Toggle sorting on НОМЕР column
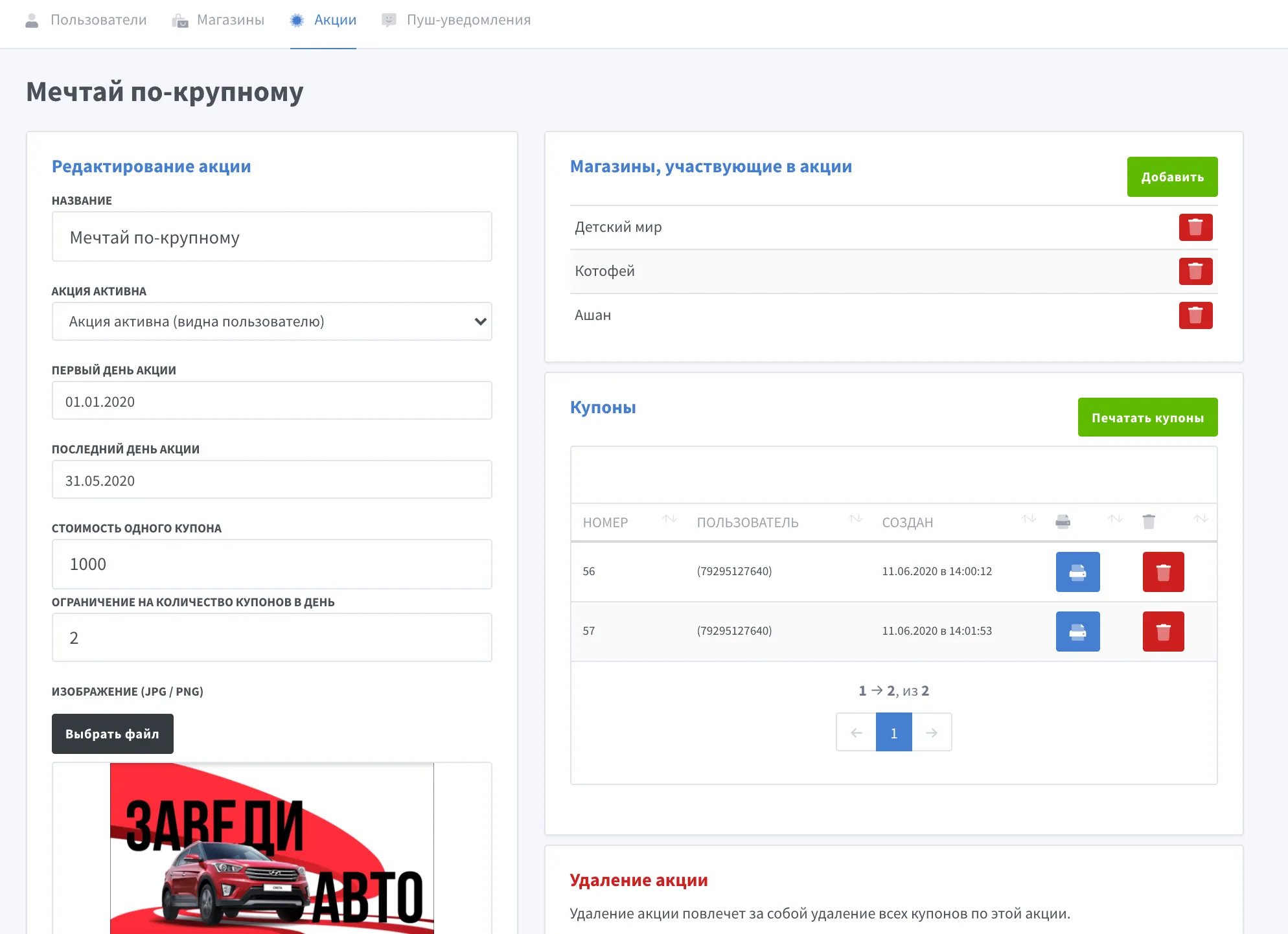This screenshot has width=1288, height=934. tap(669, 519)
